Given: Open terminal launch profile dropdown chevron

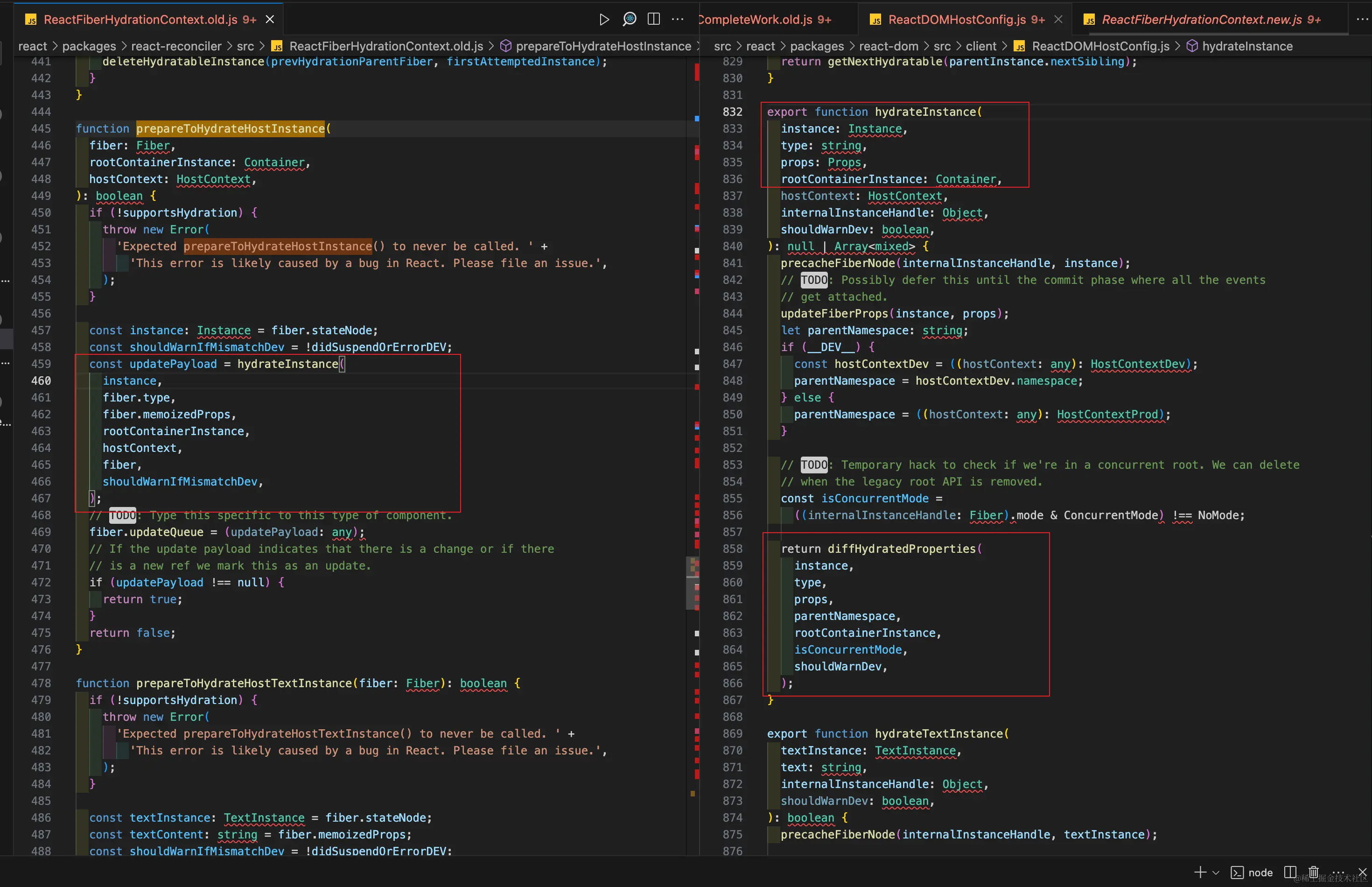Looking at the screenshot, I should click(1216, 873).
